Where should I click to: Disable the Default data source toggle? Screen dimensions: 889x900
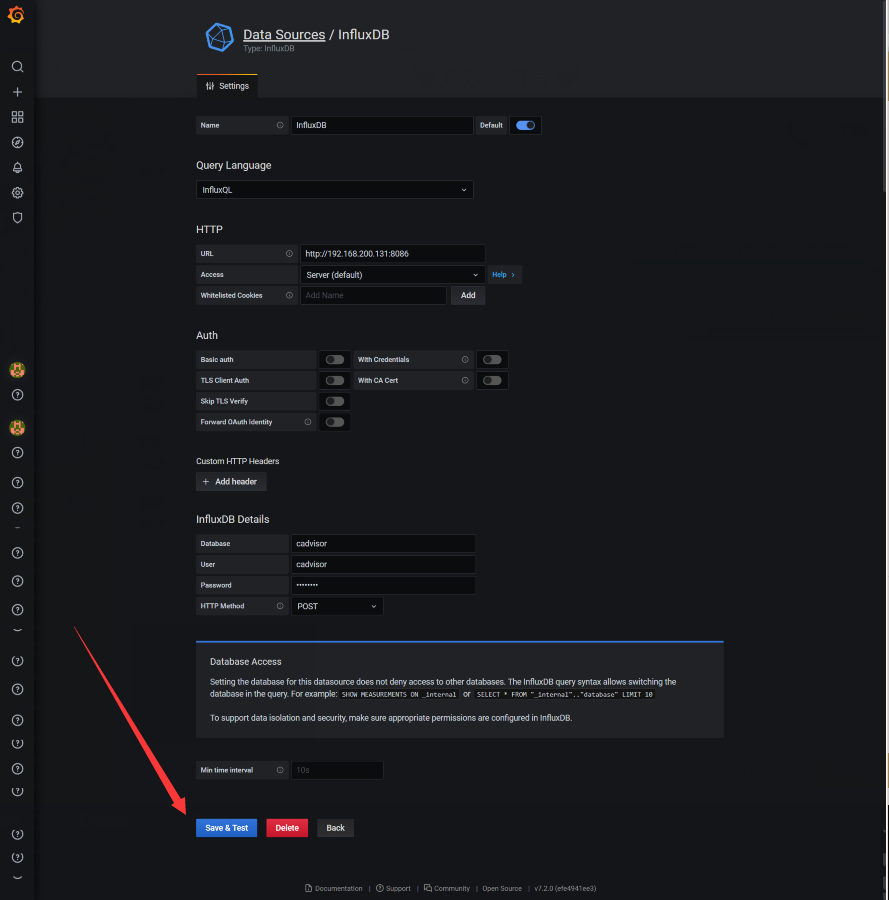click(x=525, y=126)
